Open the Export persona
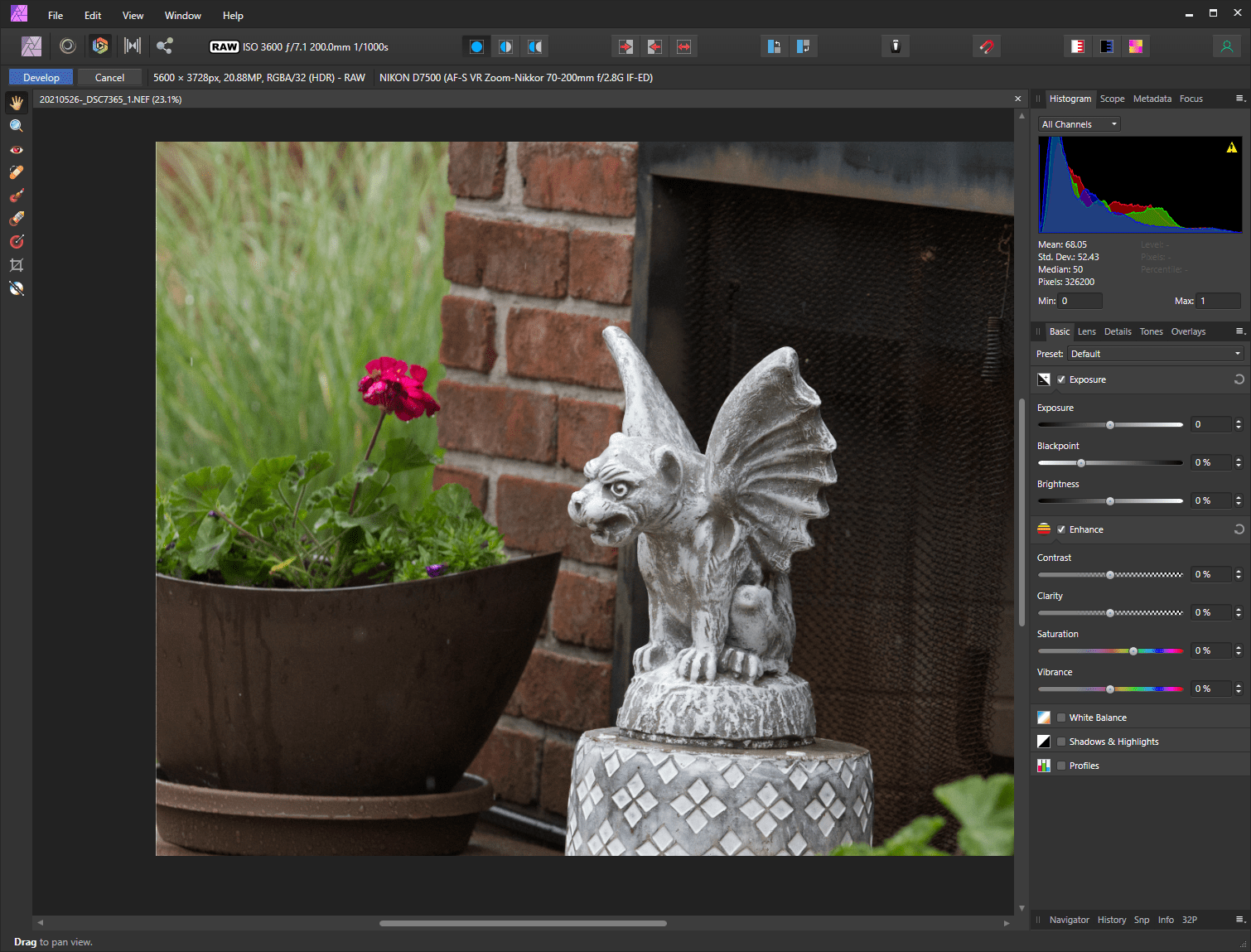Image resolution: width=1251 pixels, height=952 pixels. [165, 46]
